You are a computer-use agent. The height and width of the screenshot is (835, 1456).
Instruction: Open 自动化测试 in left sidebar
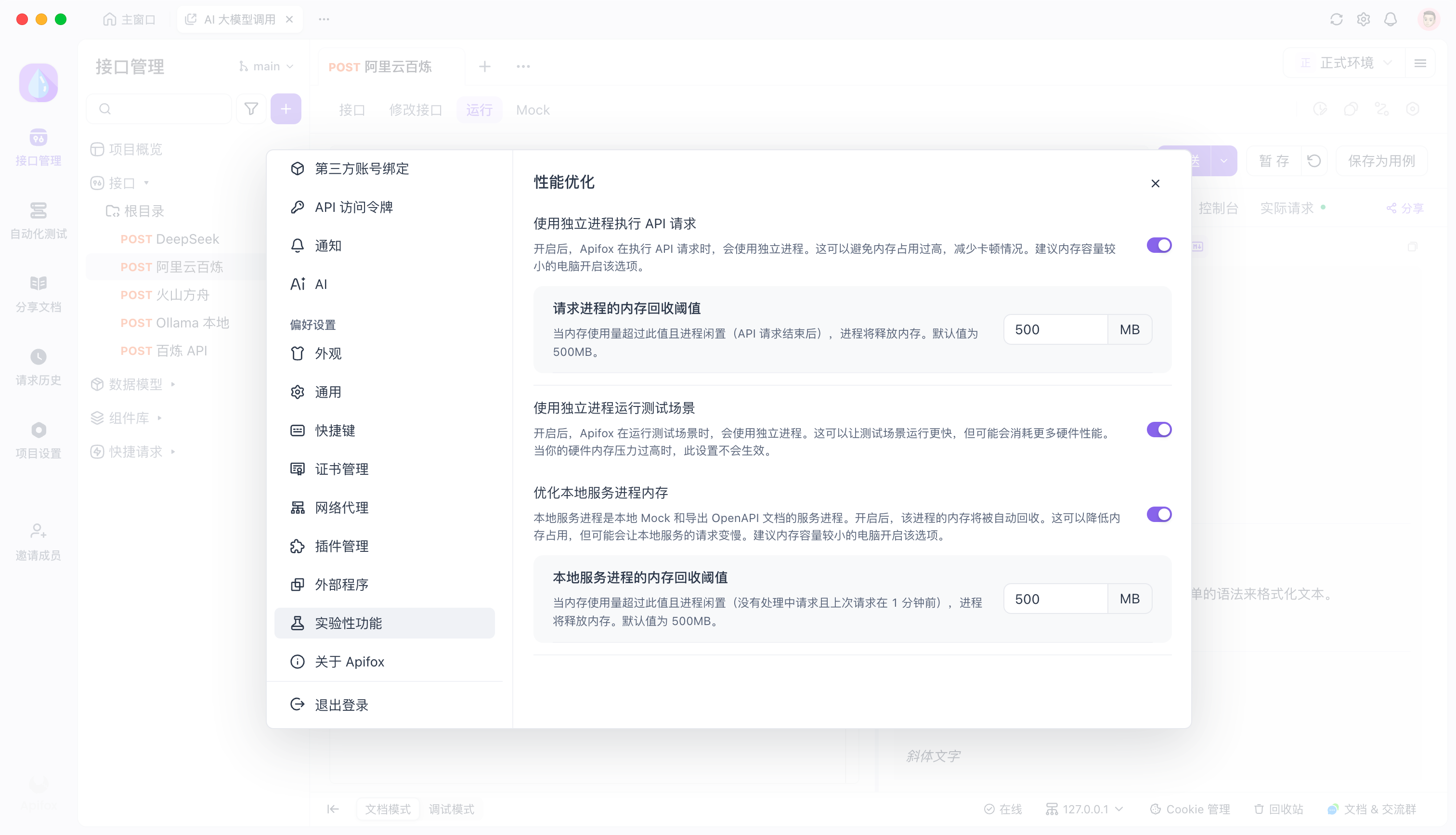[x=39, y=220]
